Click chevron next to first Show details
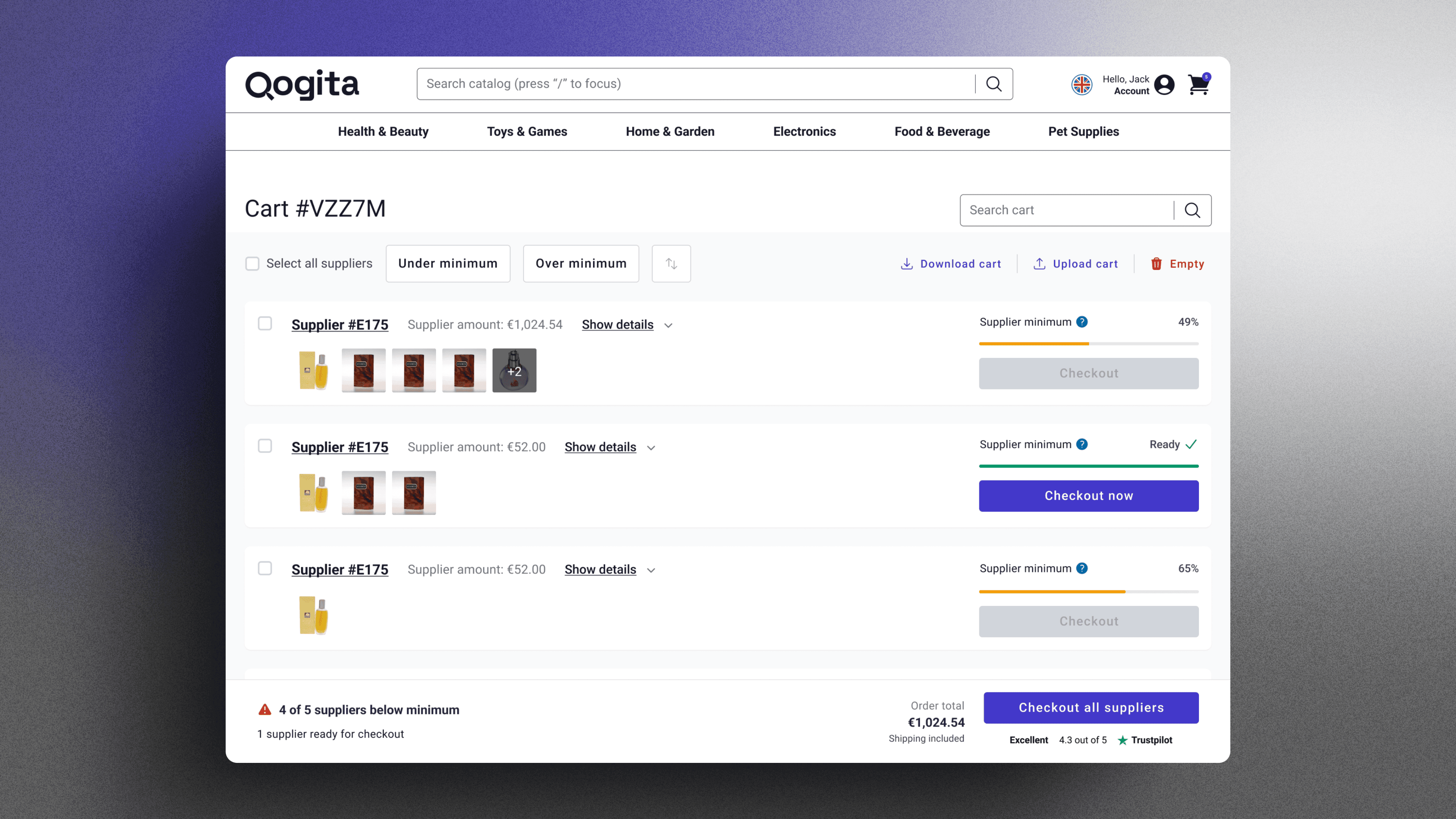This screenshot has width=1456, height=819. tap(668, 326)
